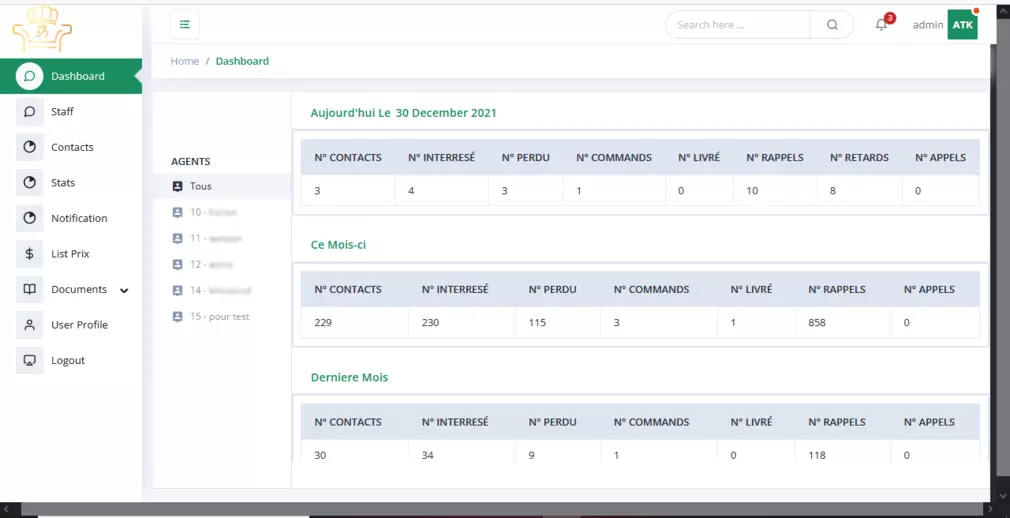Screen dimensions: 1010x518
Task: Open the Stats menu item
Action: [x=63, y=183]
